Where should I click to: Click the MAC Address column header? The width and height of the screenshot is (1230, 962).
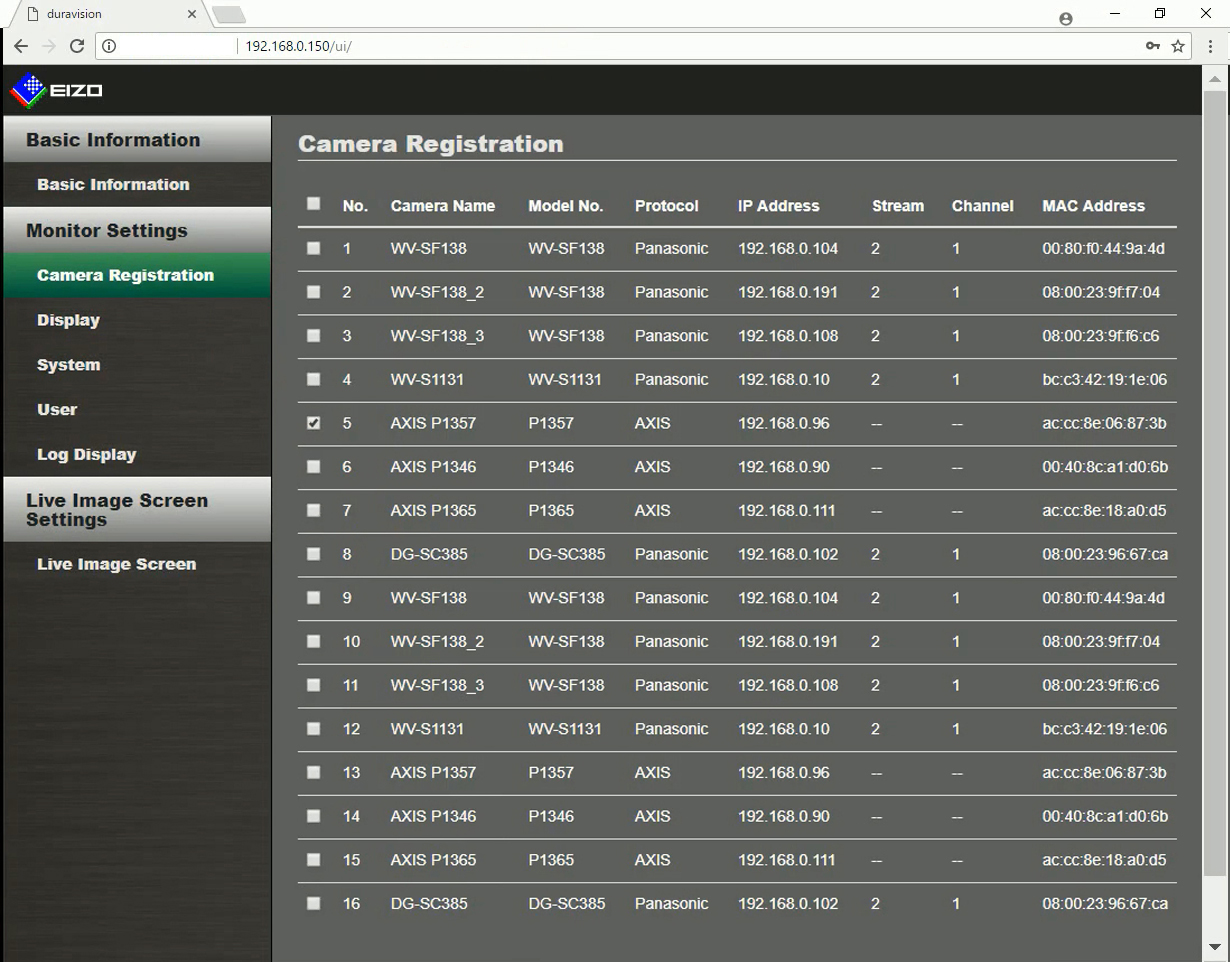click(x=1093, y=206)
